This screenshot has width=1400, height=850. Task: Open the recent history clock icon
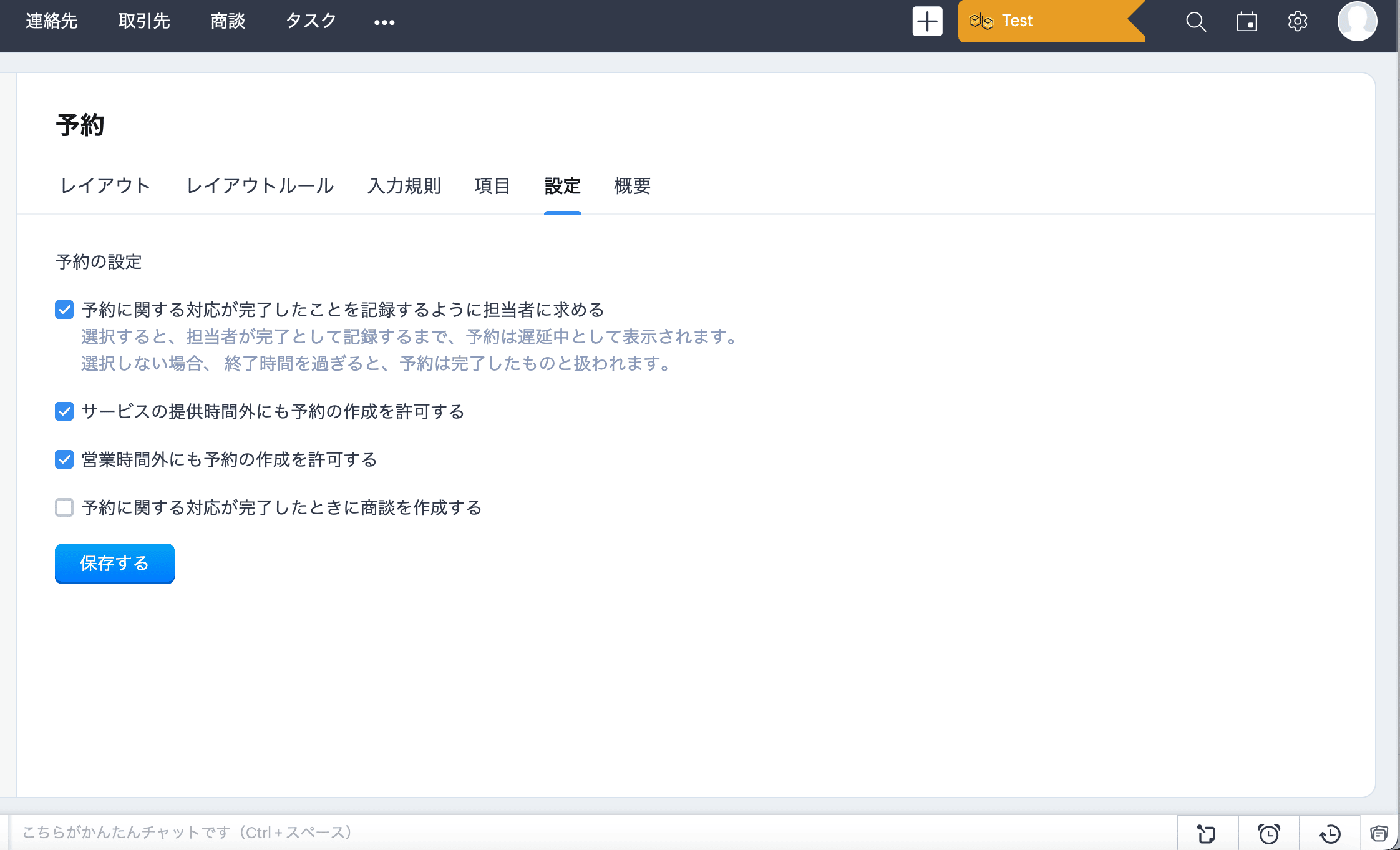(1330, 834)
